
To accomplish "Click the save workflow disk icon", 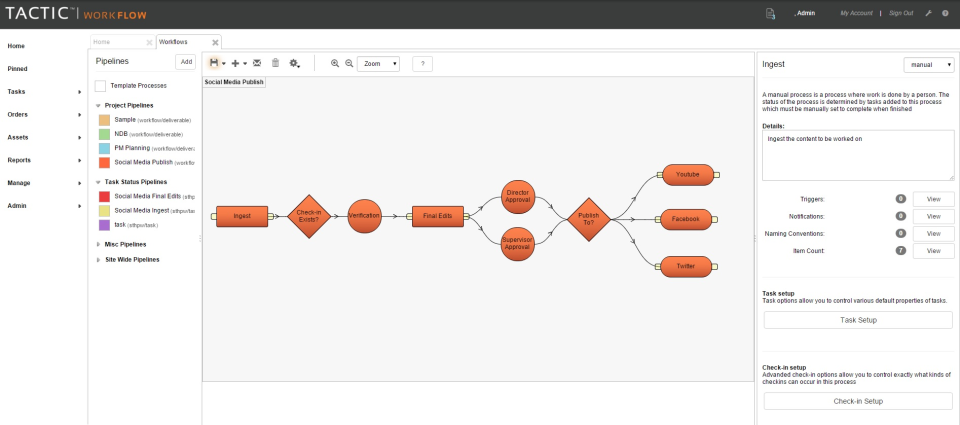I will [x=214, y=63].
